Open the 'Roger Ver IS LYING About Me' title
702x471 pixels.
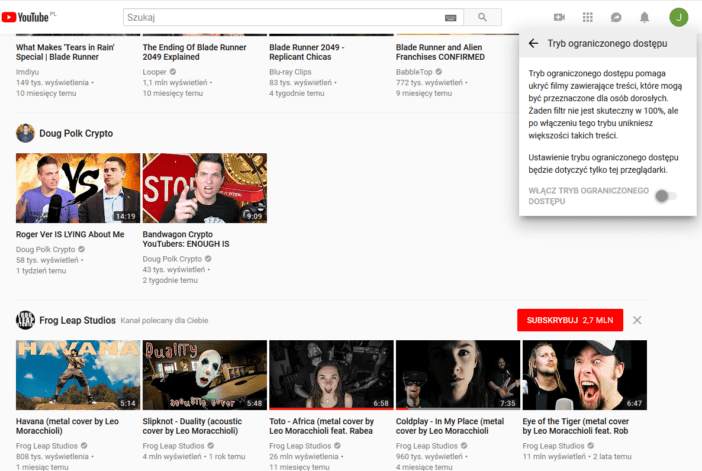click(70, 234)
